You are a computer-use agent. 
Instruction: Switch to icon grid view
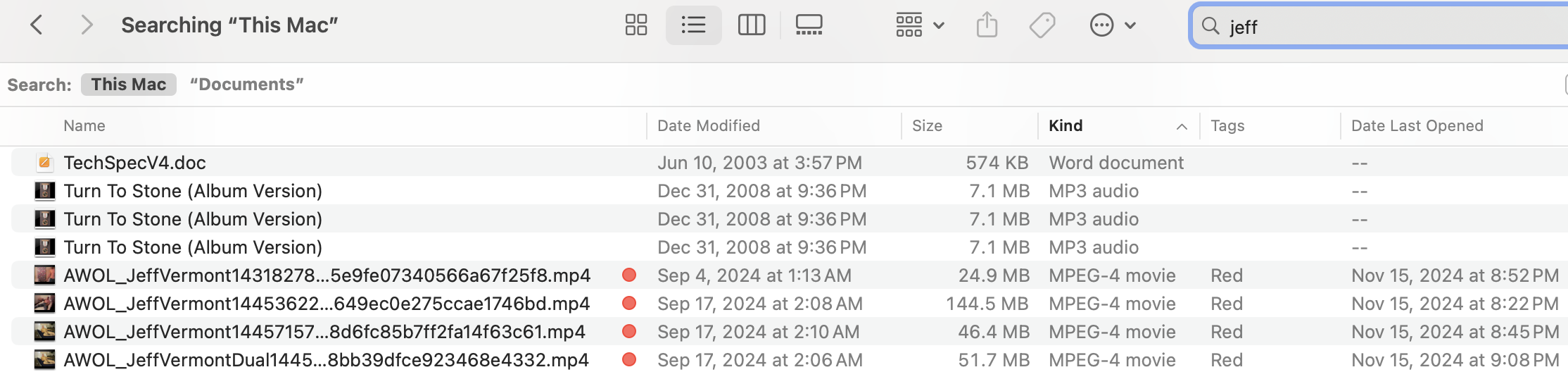tap(636, 25)
